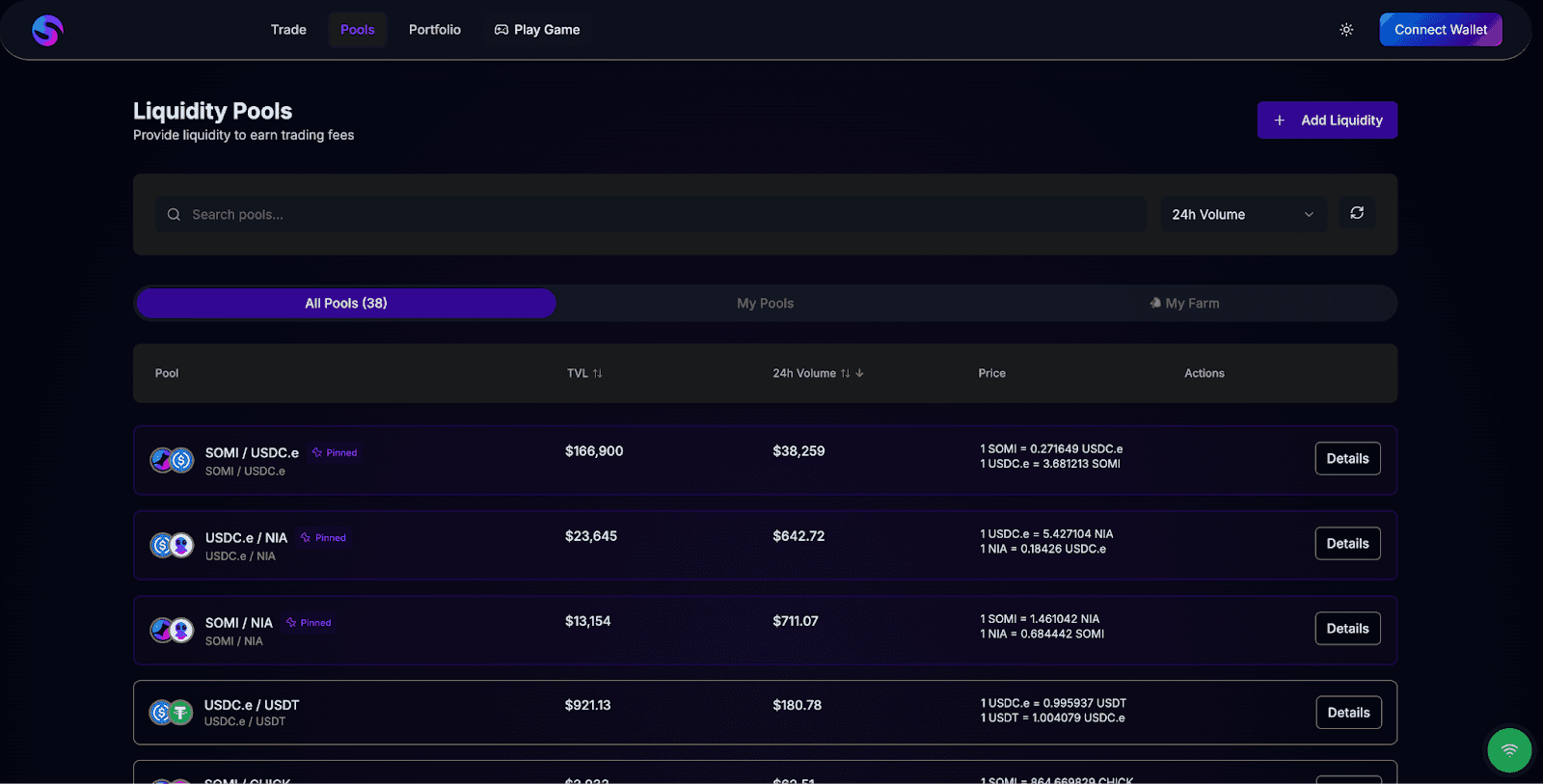The height and width of the screenshot is (784, 1543).
Task: Click the $13,154 TVL value
Action: click(588, 621)
